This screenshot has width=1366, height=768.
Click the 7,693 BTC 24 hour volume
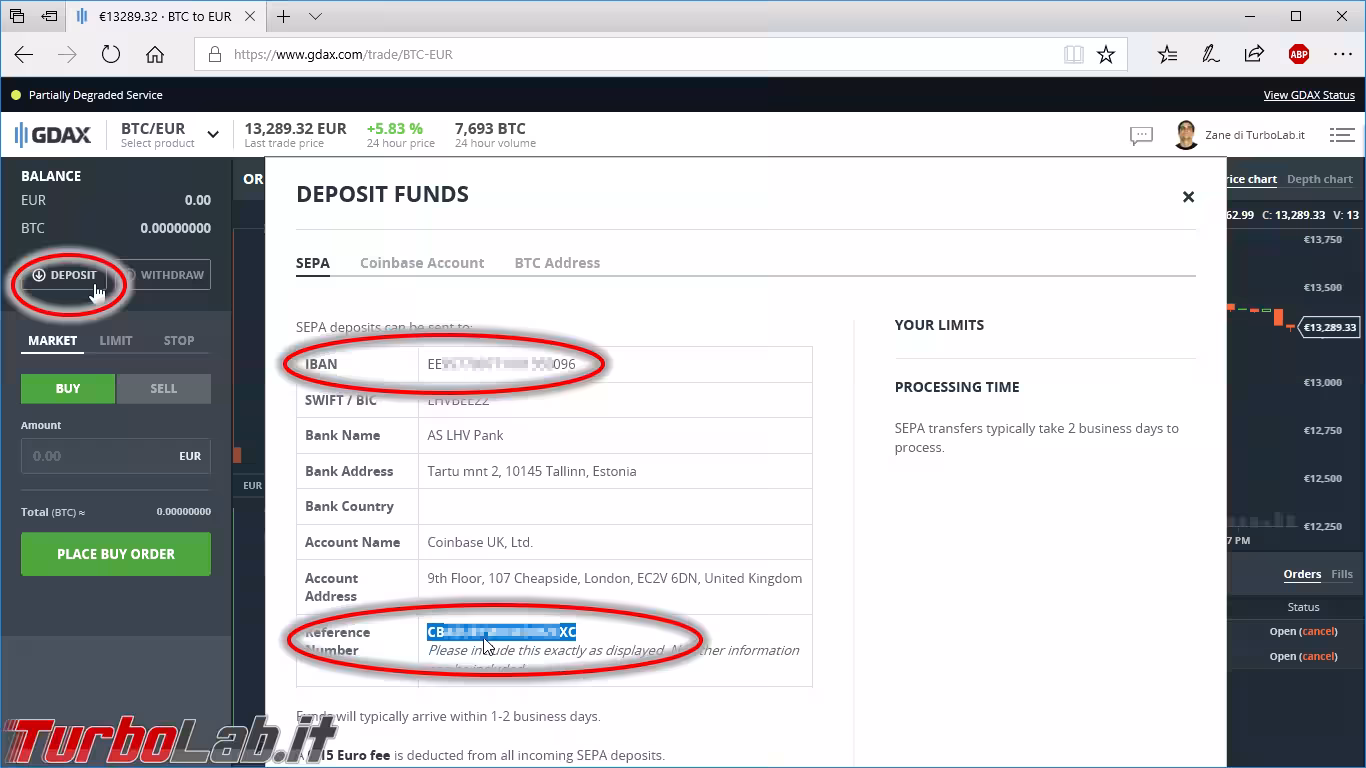[490, 129]
